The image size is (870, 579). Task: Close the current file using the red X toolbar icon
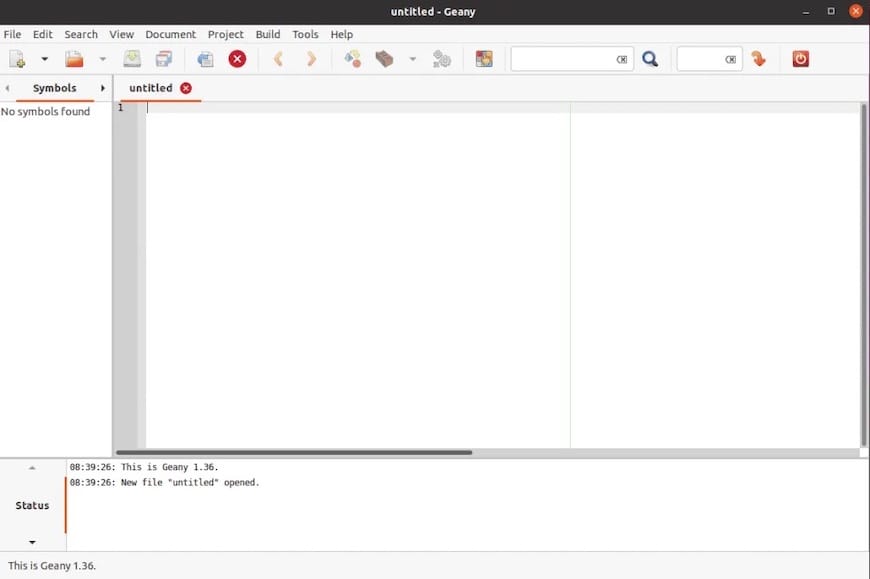click(x=237, y=58)
